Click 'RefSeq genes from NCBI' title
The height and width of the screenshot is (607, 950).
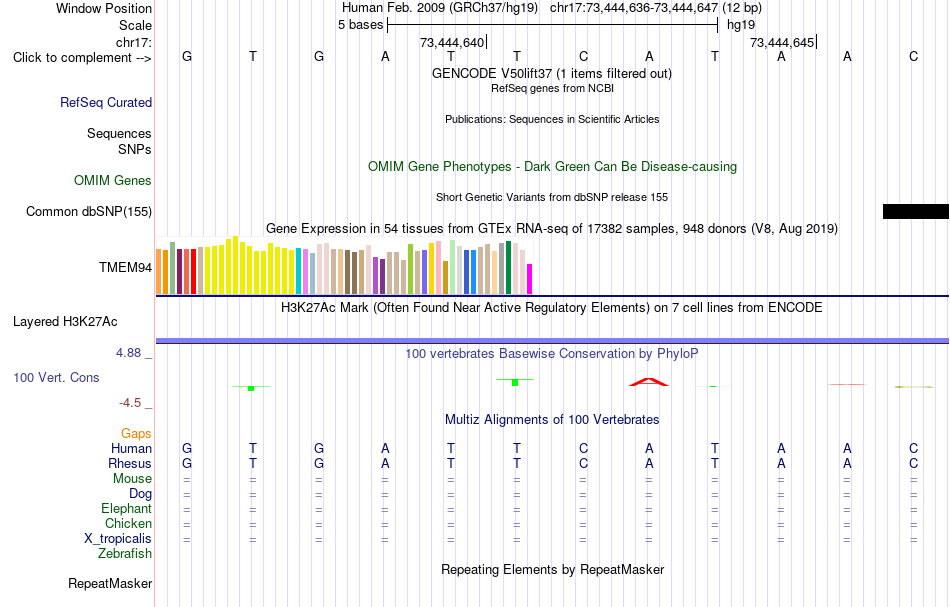coord(552,88)
